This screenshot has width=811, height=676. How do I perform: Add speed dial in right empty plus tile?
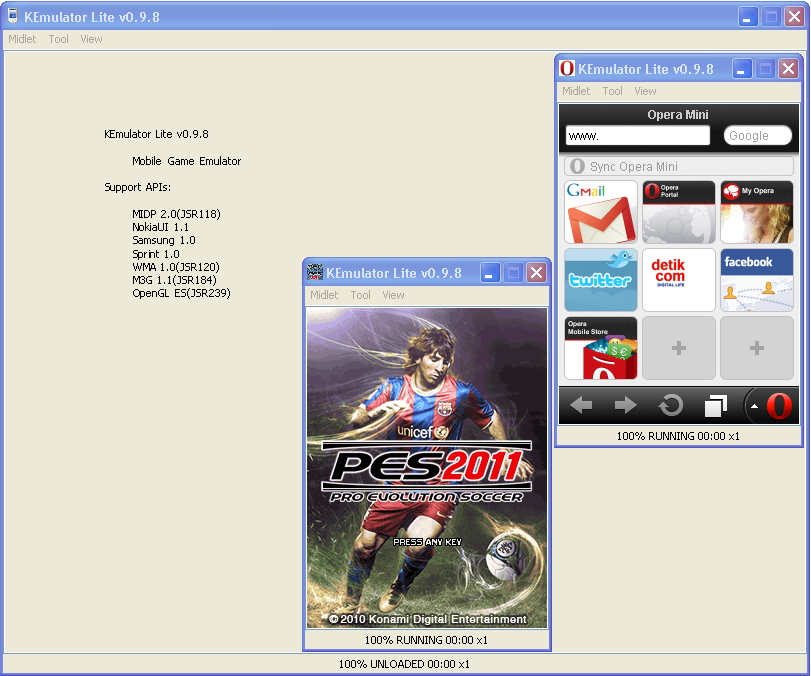(757, 348)
